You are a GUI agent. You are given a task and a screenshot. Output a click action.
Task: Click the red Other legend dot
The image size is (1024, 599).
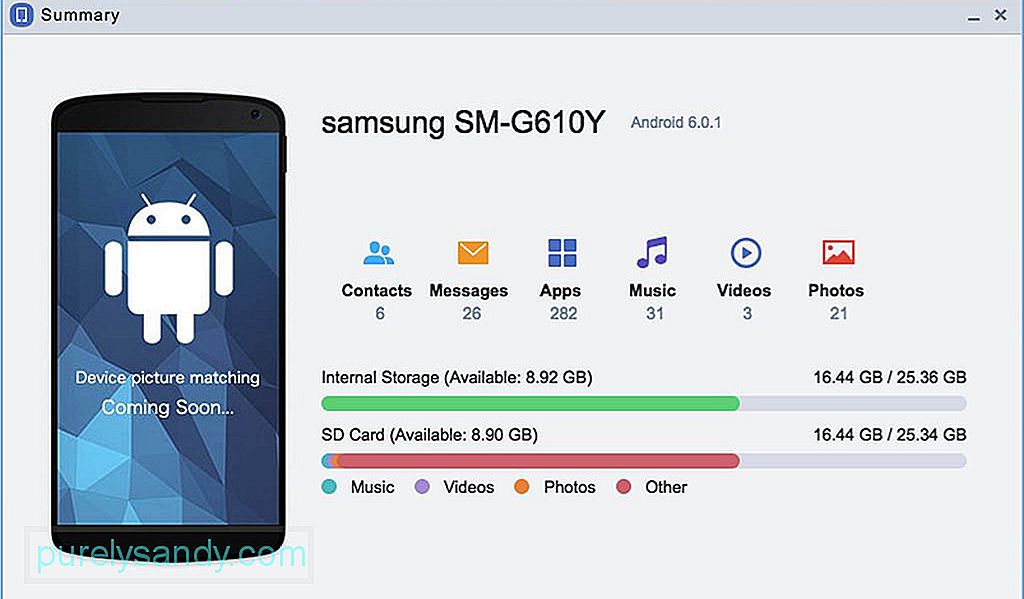624,487
